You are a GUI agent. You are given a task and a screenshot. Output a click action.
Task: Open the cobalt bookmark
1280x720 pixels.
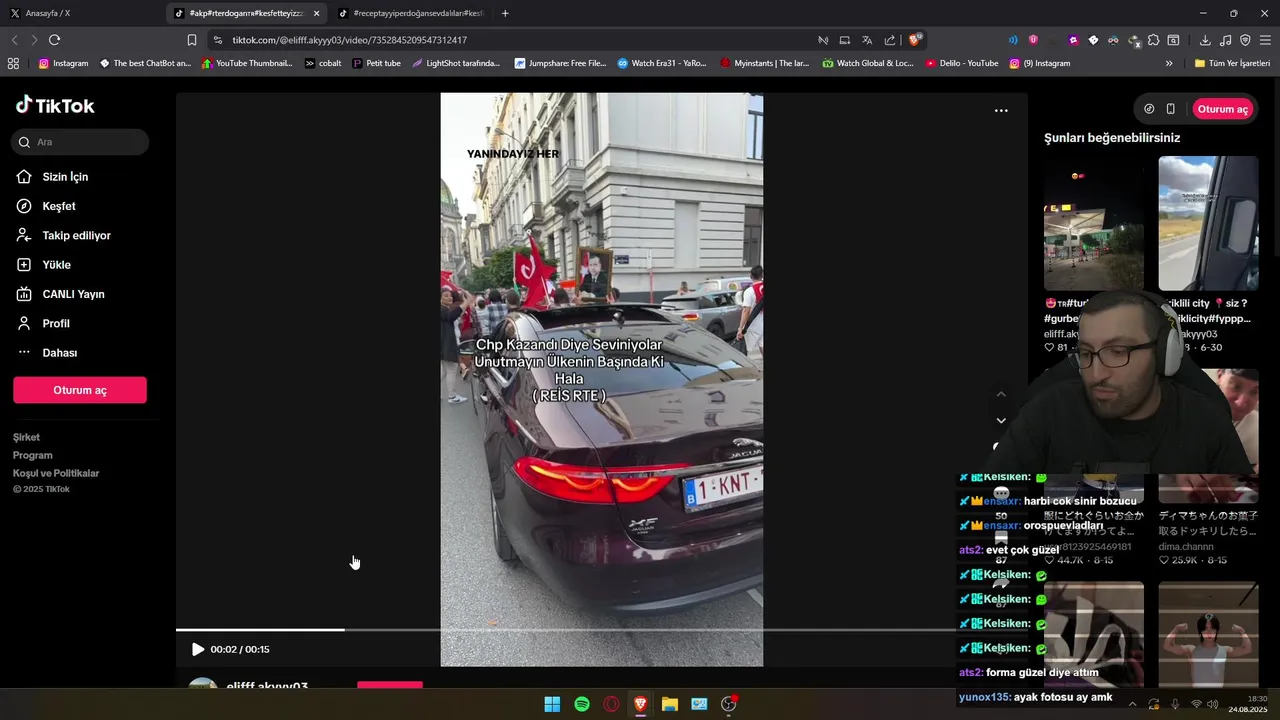coord(323,63)
